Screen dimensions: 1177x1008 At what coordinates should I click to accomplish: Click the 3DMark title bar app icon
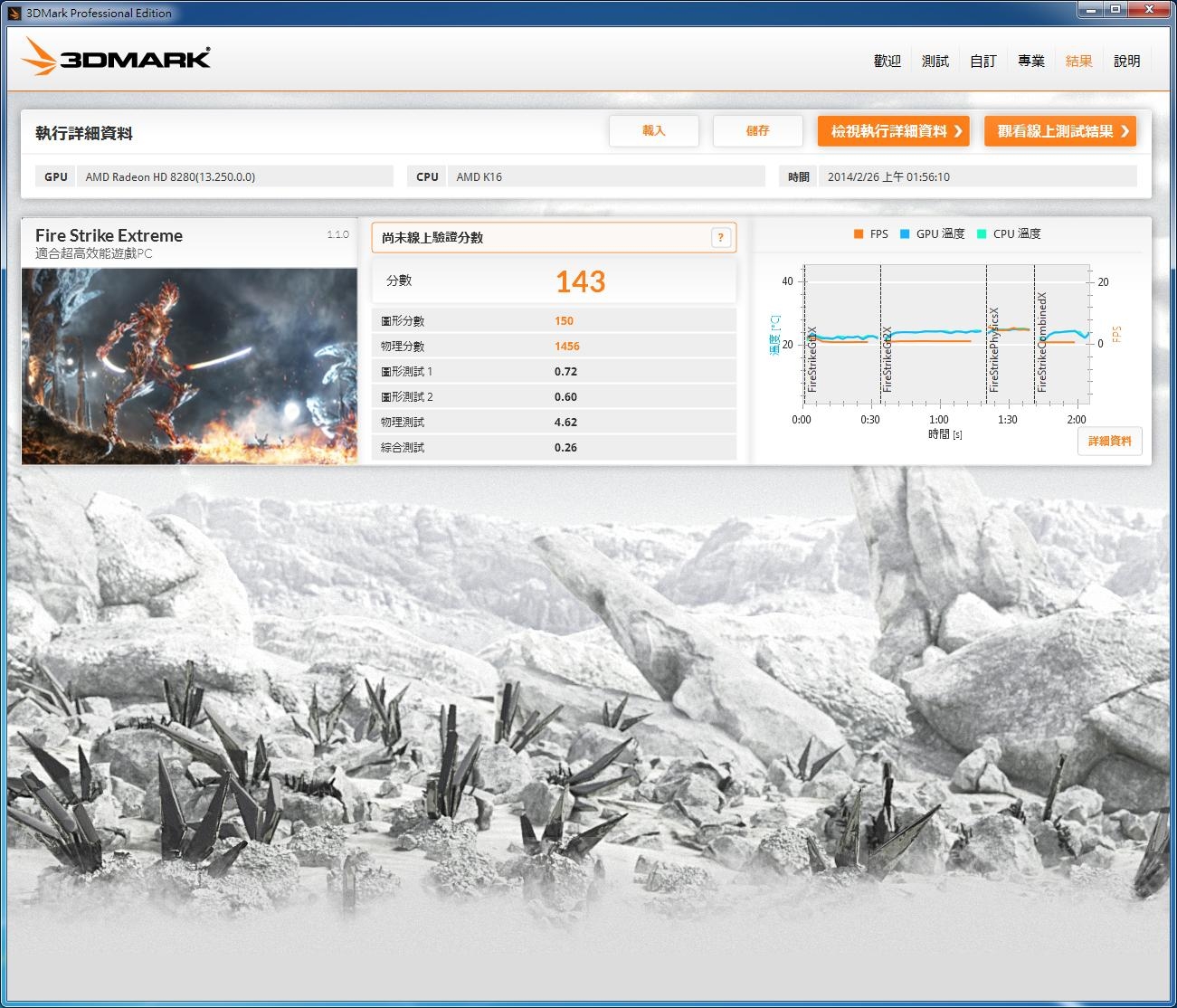tap(14, 13)
